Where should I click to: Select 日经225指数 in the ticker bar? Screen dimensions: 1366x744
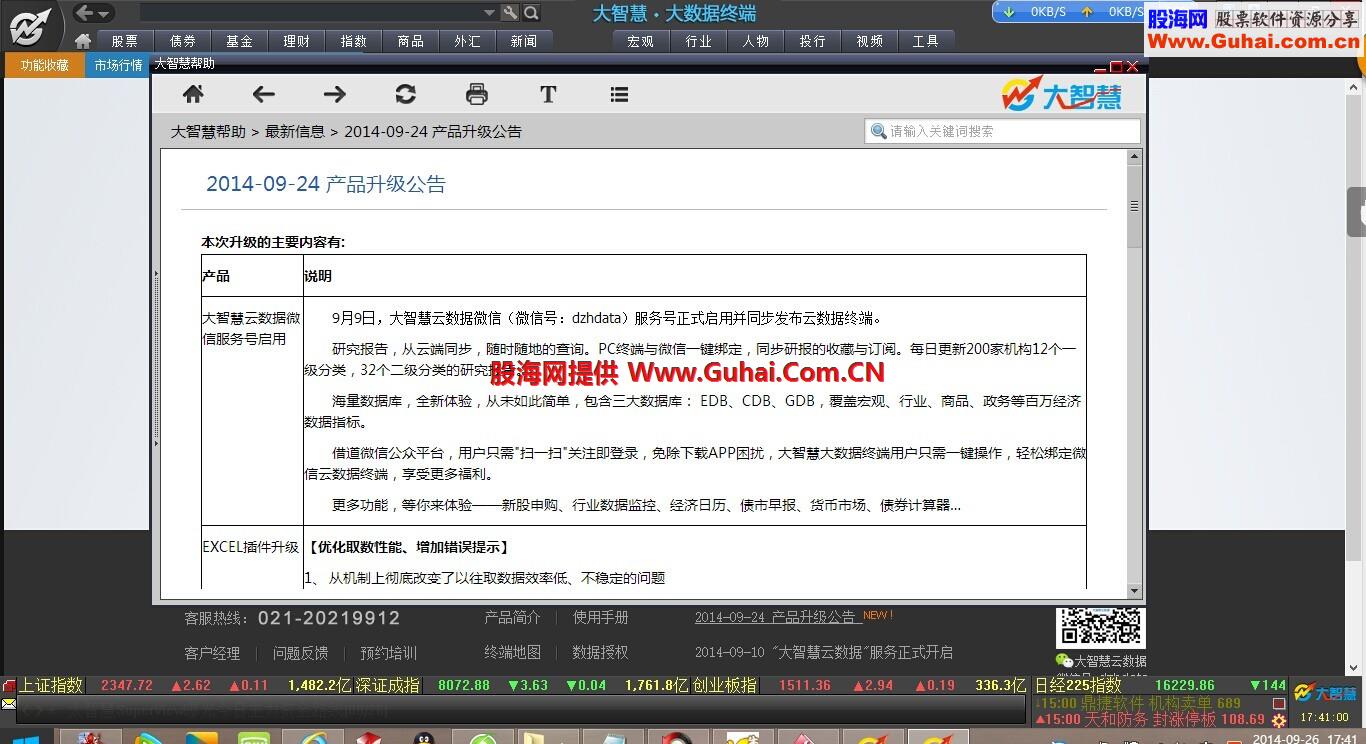click(1078, 685)
